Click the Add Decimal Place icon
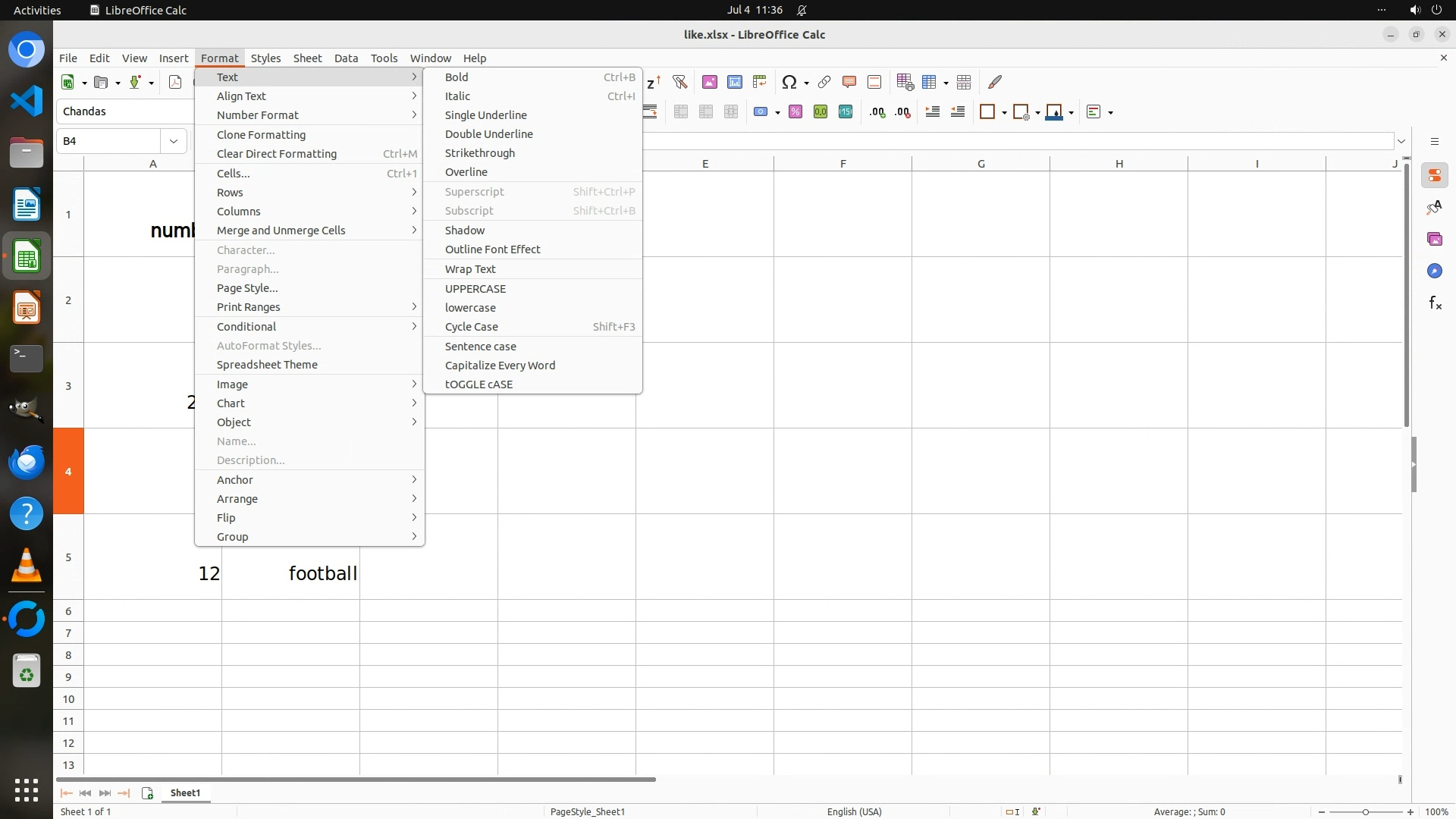Viewport: 1456px width, 819px height. 877,112
